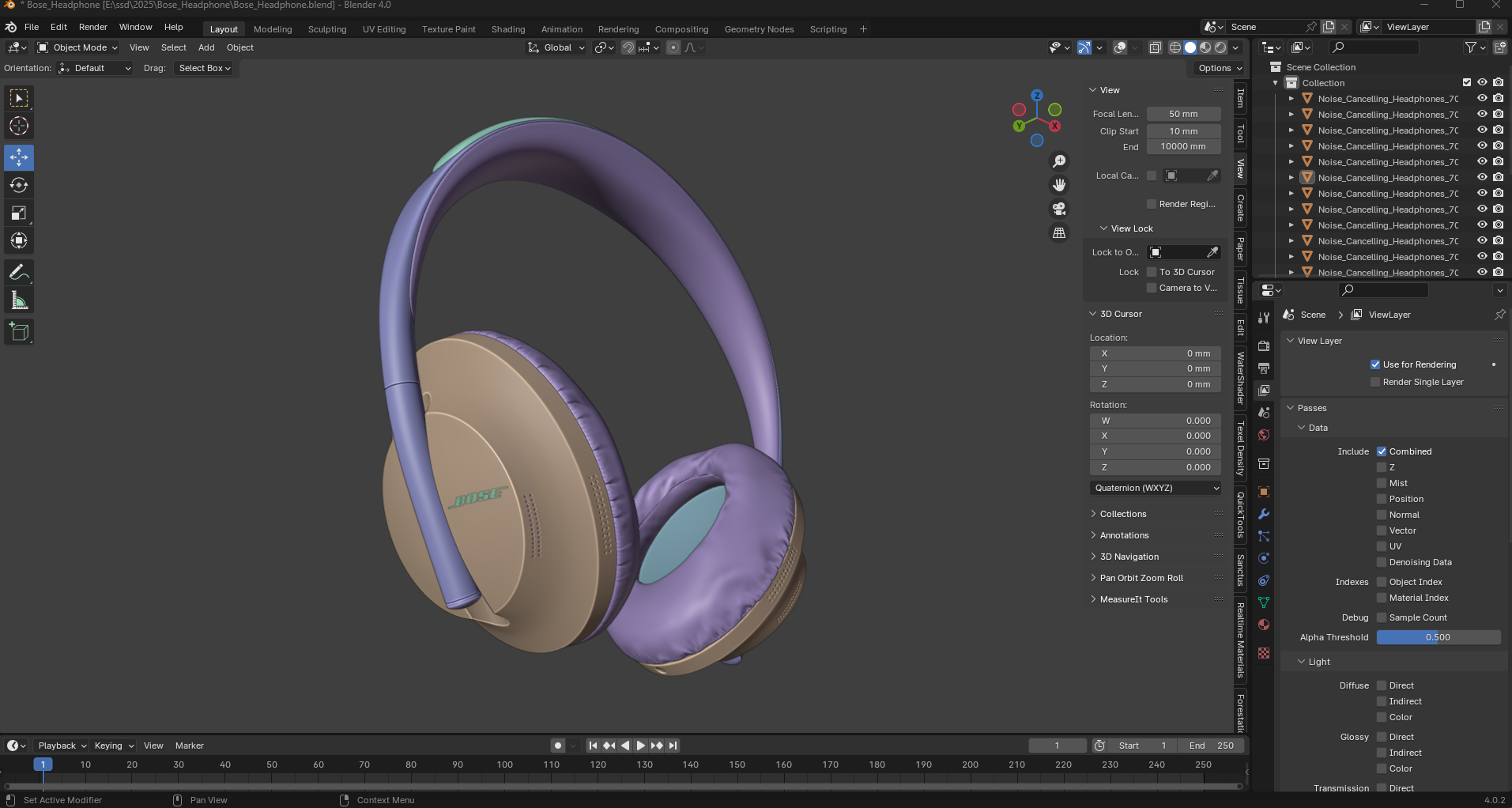Add a new workspace with plus button
1512x808 pixels.
(x=863, y=29)
